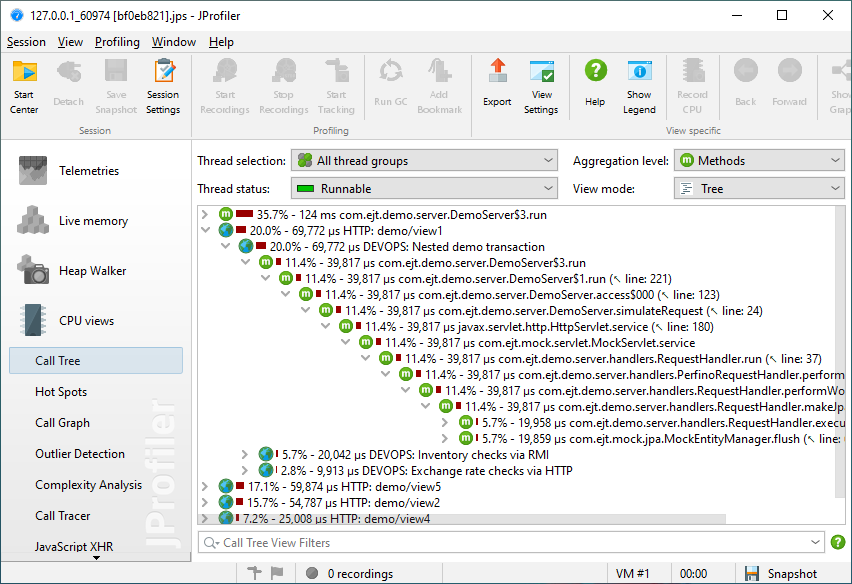Open the filter history dropdown arrow
The width and height of the screenshot is (852, 584).
click(x=815, y=542)
